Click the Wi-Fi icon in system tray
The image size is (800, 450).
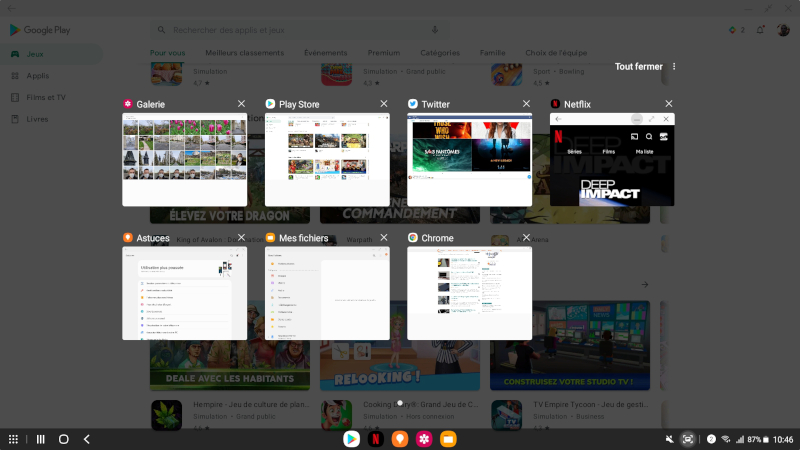[726, 439]
